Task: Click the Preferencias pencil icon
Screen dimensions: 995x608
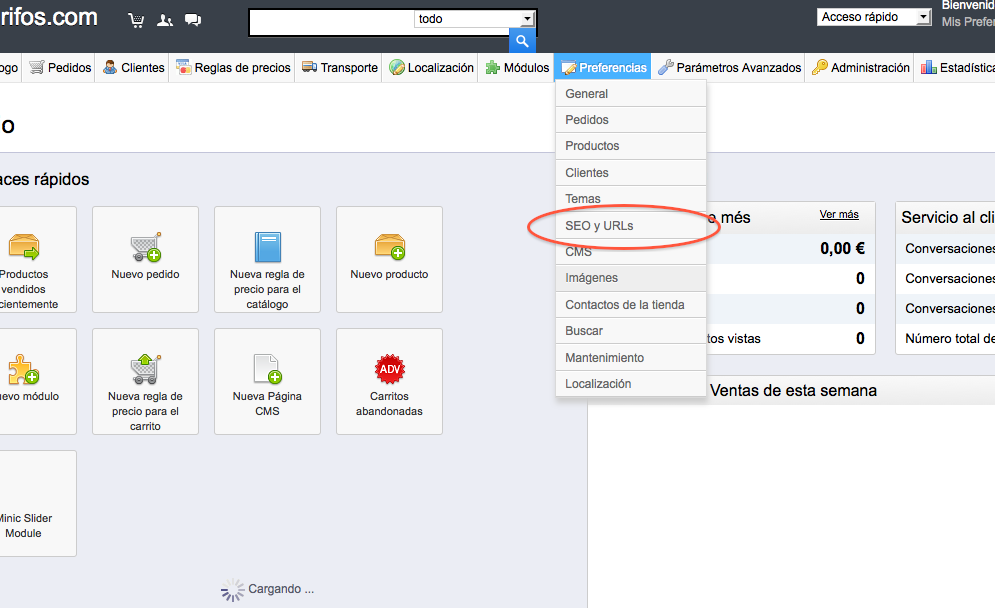Action: point(569,67)
